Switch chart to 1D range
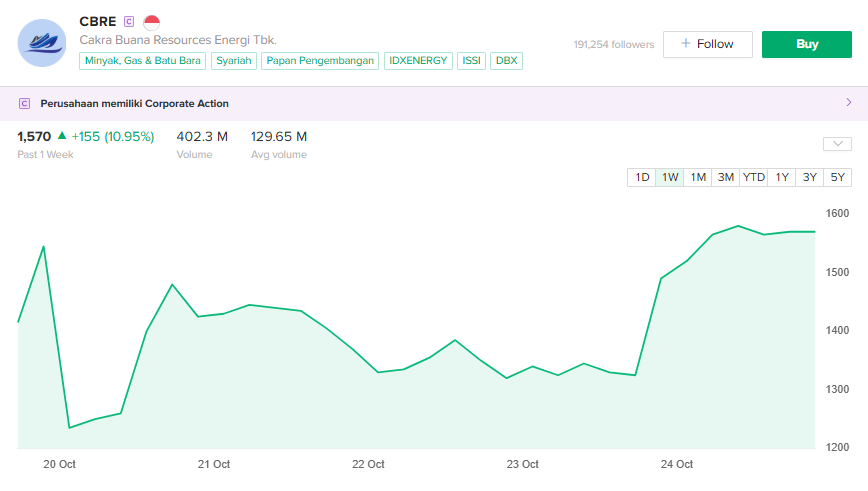Image resolution: width=868 pixels, height=491 pixels. (x=642, y=177)
